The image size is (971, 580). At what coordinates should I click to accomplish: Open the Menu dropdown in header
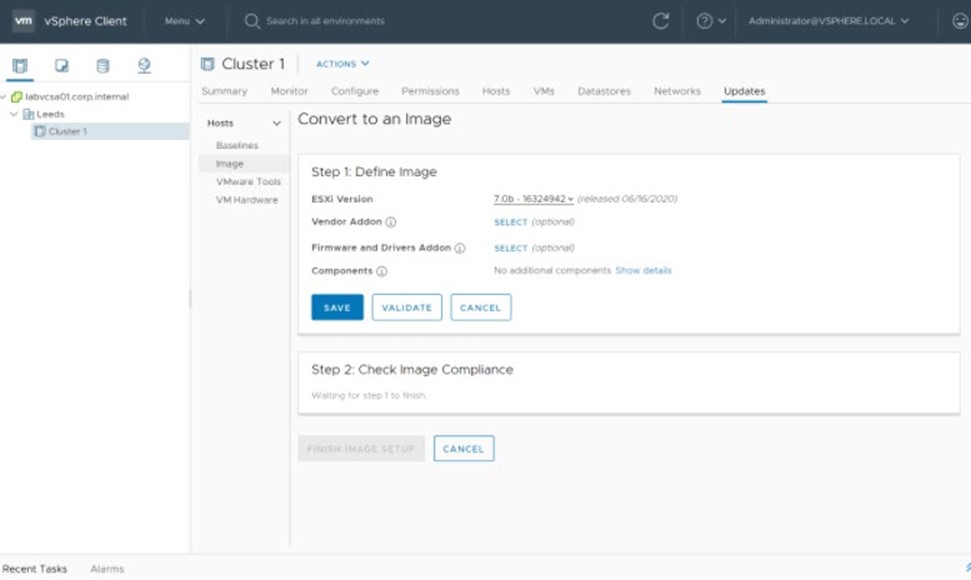pyautogui.click(x=184, y=21)
